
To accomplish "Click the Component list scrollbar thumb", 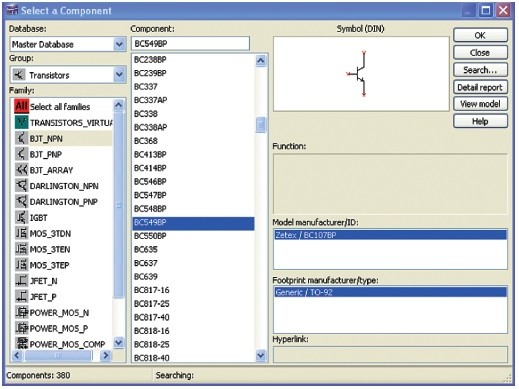I will click(261, 125).
